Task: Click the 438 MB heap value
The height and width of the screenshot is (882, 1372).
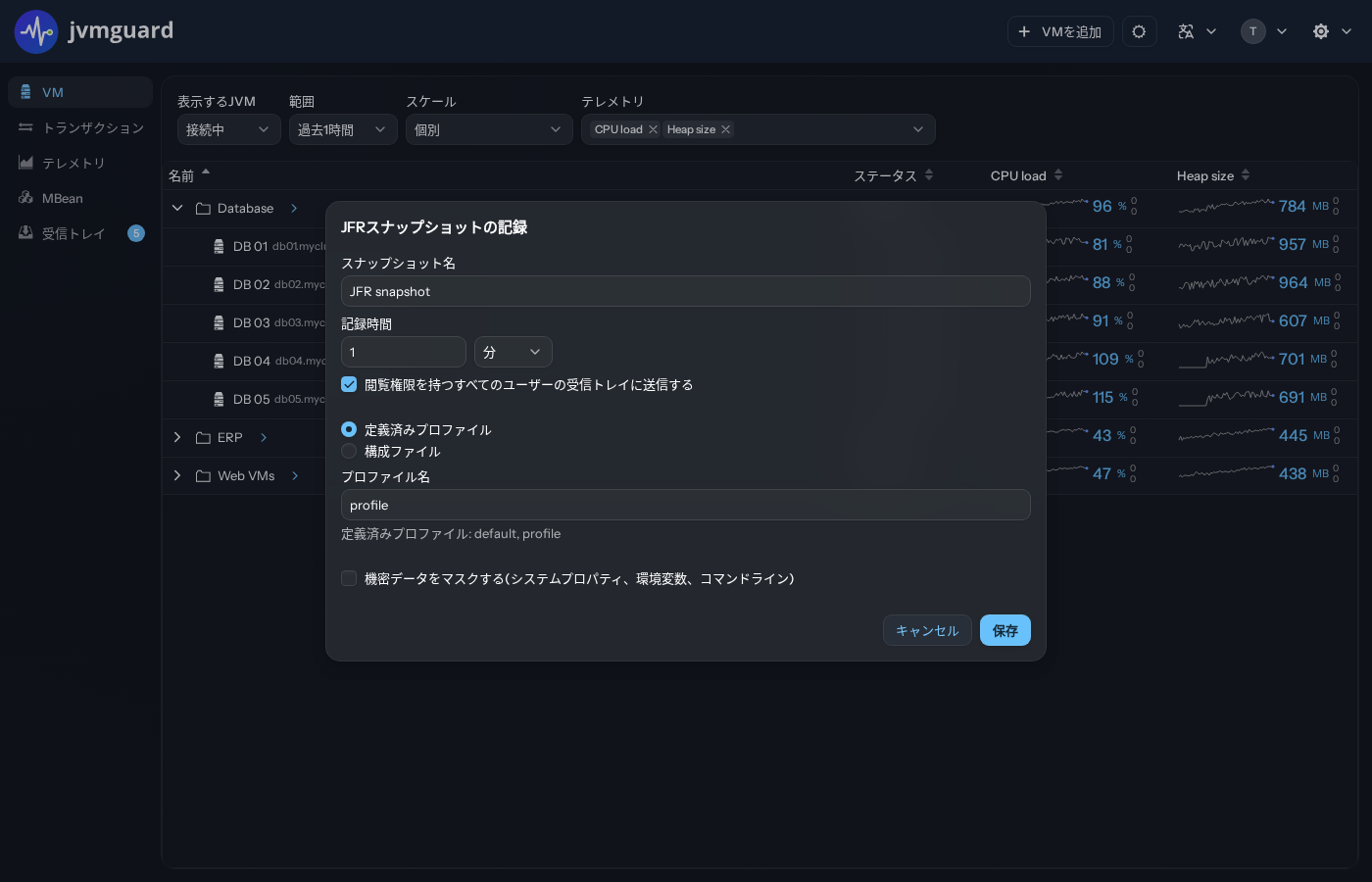Action: [1303, 473]
